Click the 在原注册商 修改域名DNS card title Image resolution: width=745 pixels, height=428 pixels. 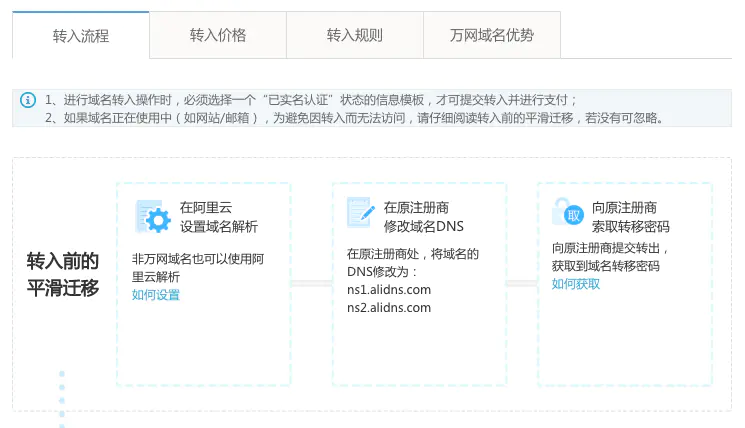coord(423,217)
